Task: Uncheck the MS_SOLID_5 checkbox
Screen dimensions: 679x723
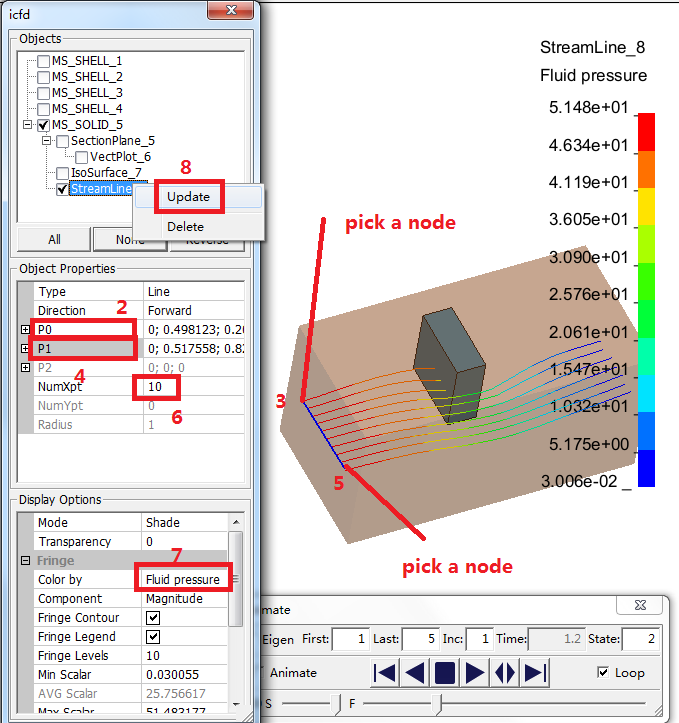Action: tap(43, 125)
